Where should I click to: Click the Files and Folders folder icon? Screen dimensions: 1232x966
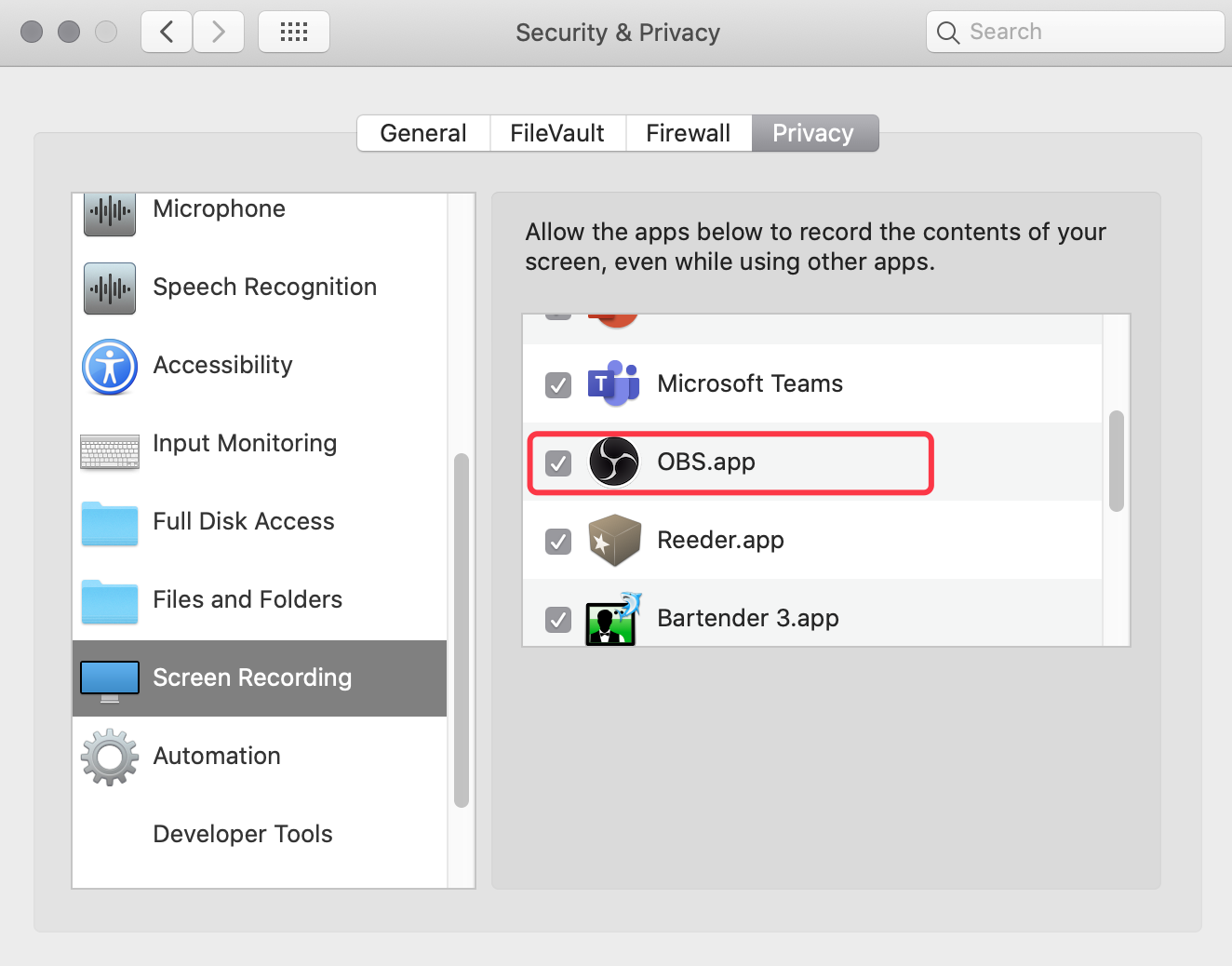click(x=110, y=601)
